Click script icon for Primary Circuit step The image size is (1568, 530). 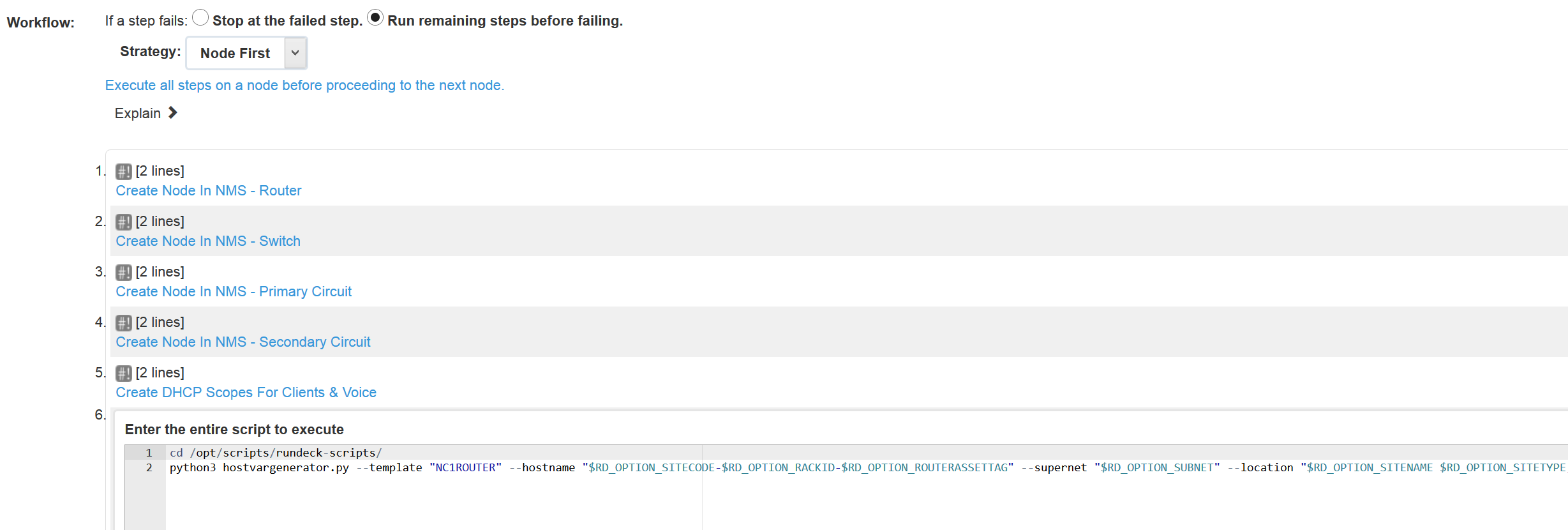123,272
